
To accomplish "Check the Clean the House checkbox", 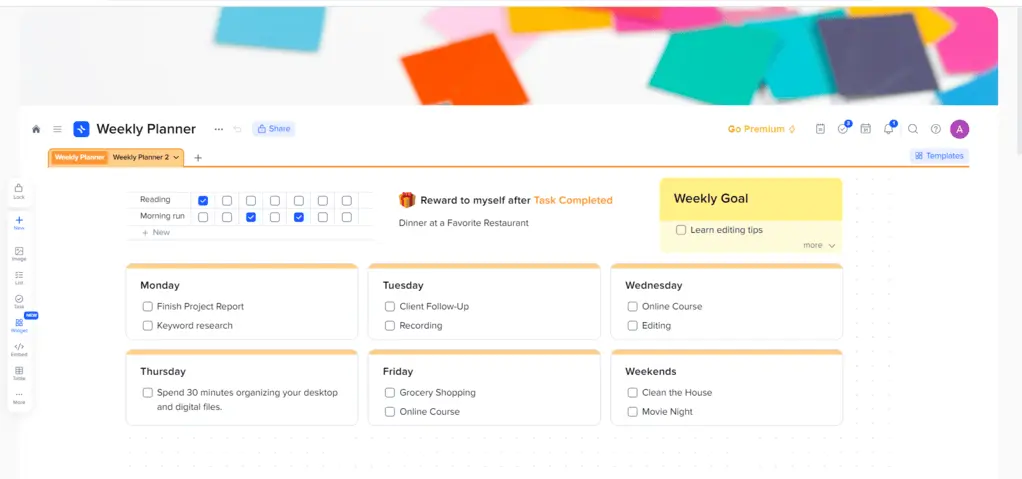I will tap(632, 392).
